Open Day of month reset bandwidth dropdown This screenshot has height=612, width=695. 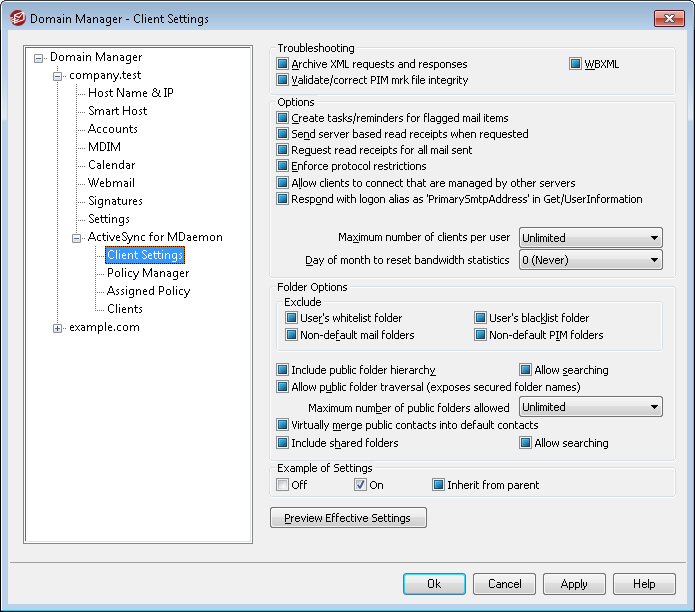pyautogui.click(x=590, y=260)
